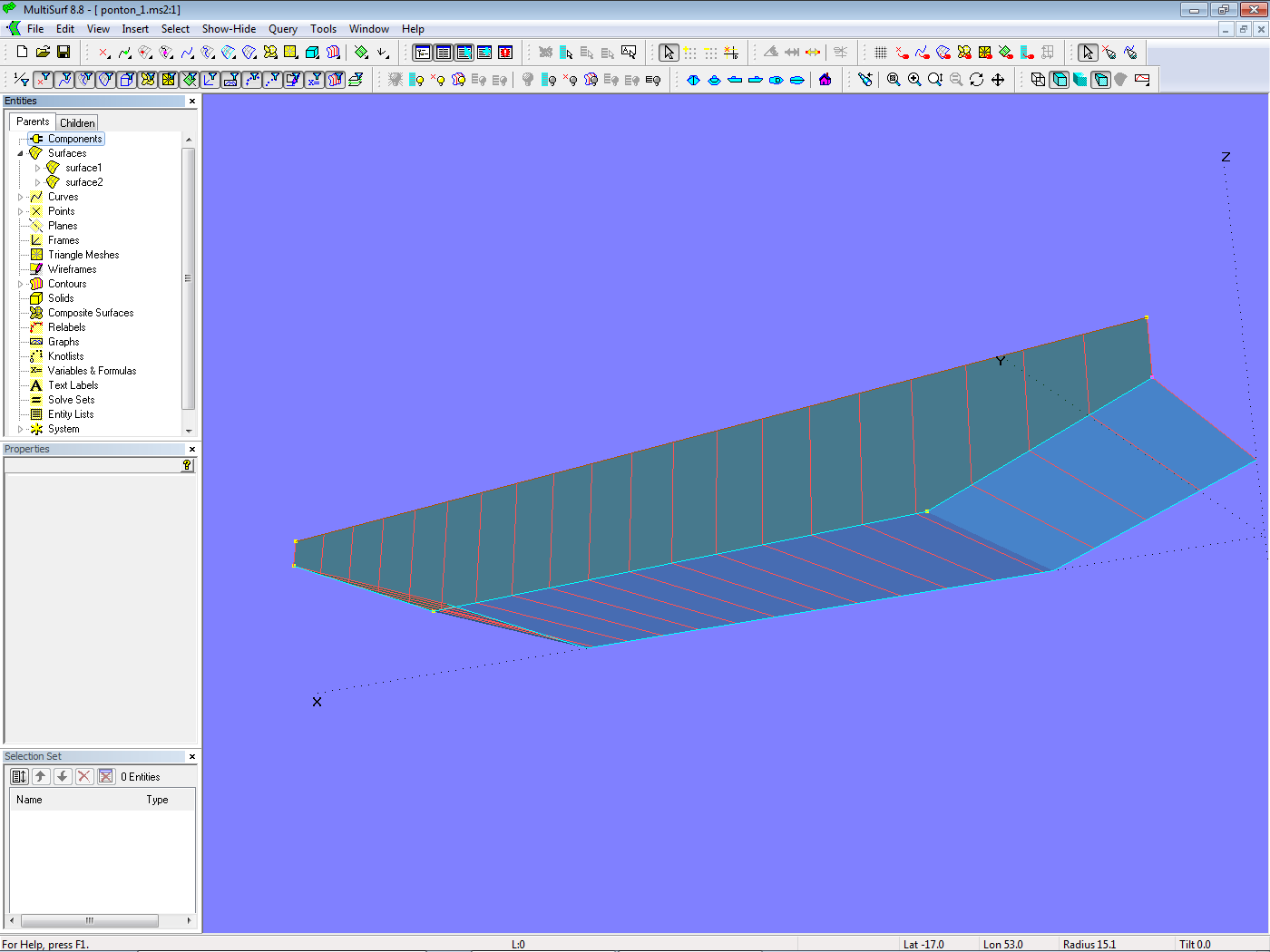Click the Open file folder icon
The height and width of the screenshot is (952, 1270).
pyautogui.click(x=43, y=53)
